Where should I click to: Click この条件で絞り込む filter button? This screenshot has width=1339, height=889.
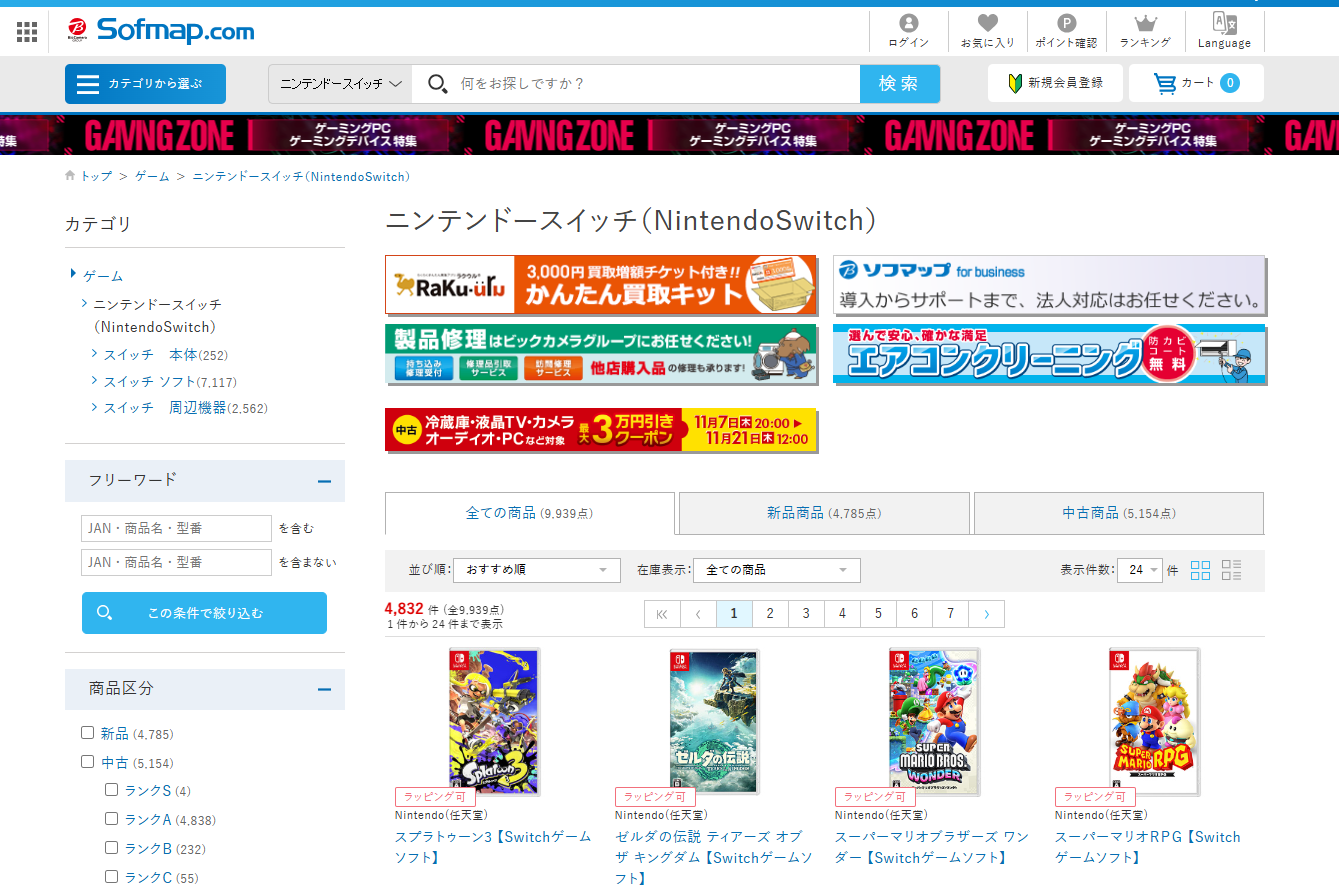coord(204,613)
